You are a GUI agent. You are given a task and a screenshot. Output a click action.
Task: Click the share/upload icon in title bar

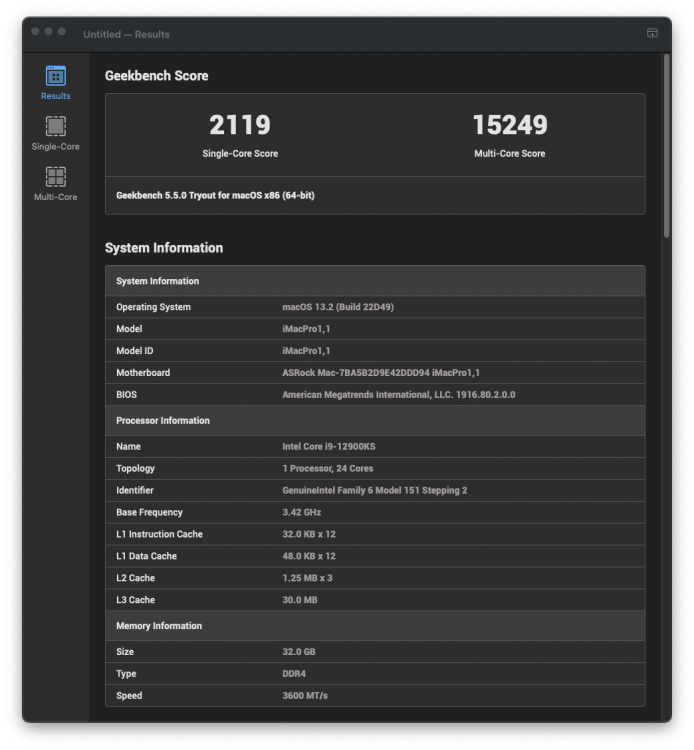pos(652,33)
